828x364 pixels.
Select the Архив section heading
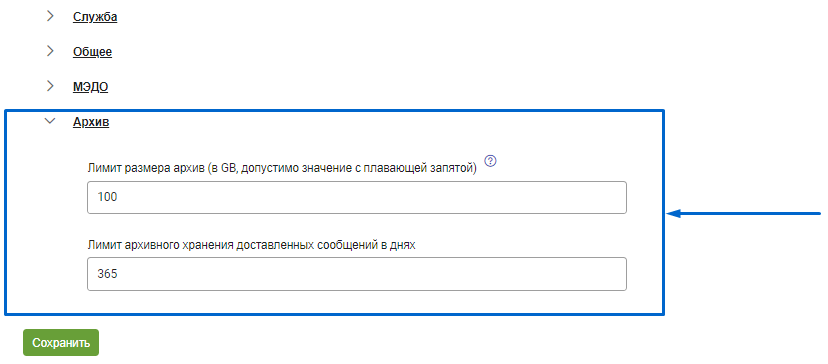(x=91, y=122)
